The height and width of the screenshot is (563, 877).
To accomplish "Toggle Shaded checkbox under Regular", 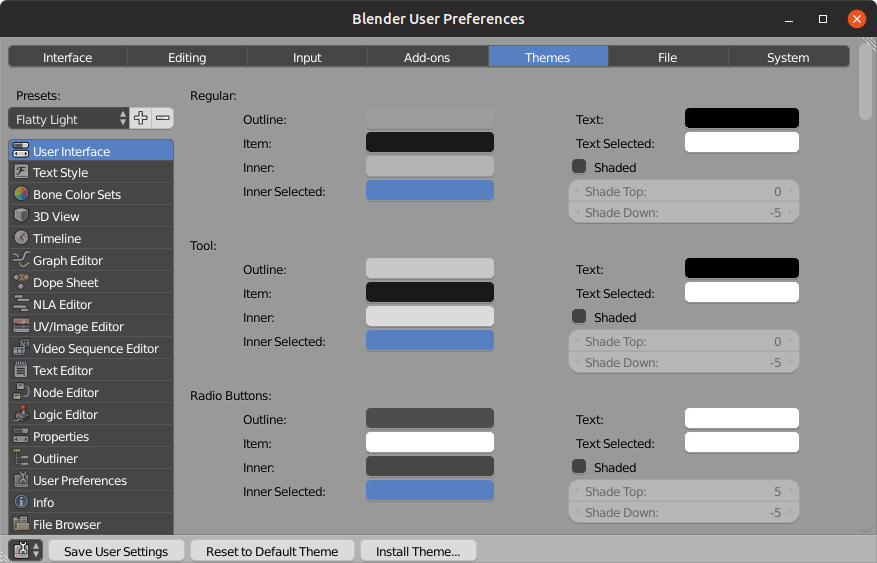I will tap(579, 167).
